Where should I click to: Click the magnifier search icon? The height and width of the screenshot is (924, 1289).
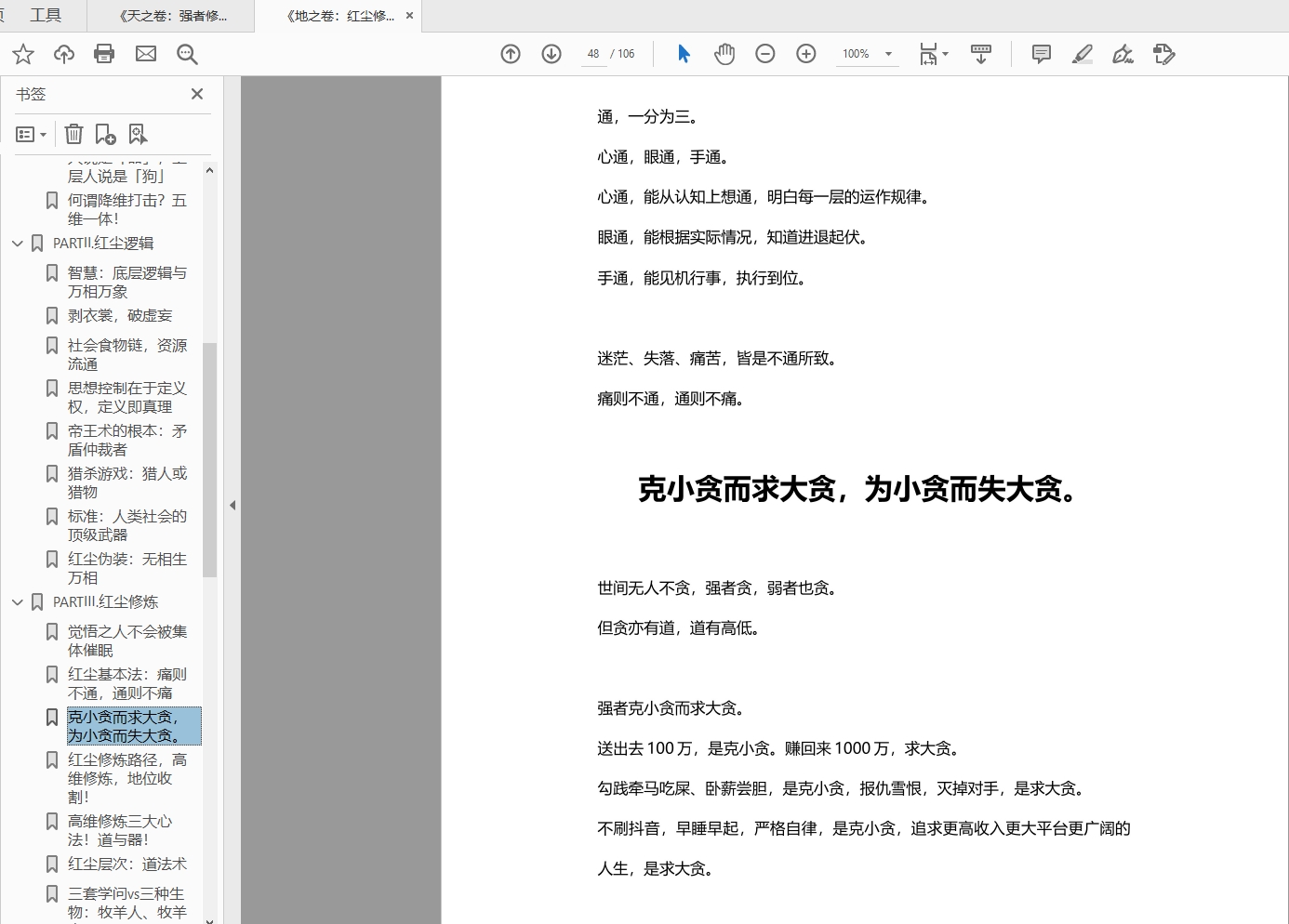coord(187,54)
